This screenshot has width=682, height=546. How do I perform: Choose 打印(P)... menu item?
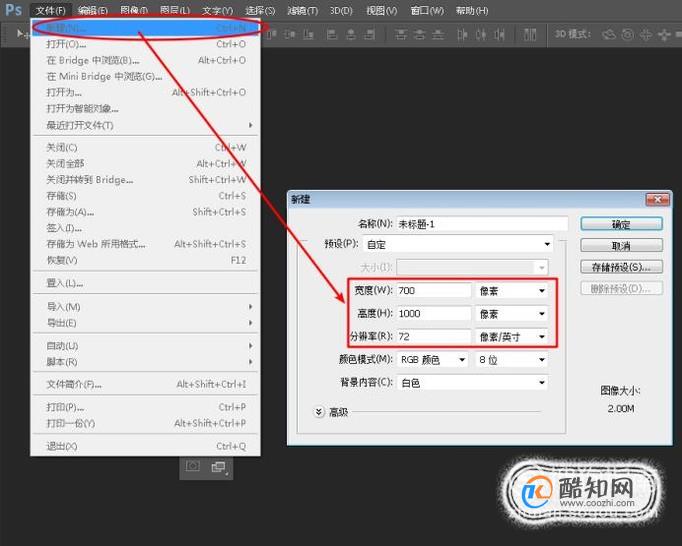pyautogui.click(x=146, y=407)
